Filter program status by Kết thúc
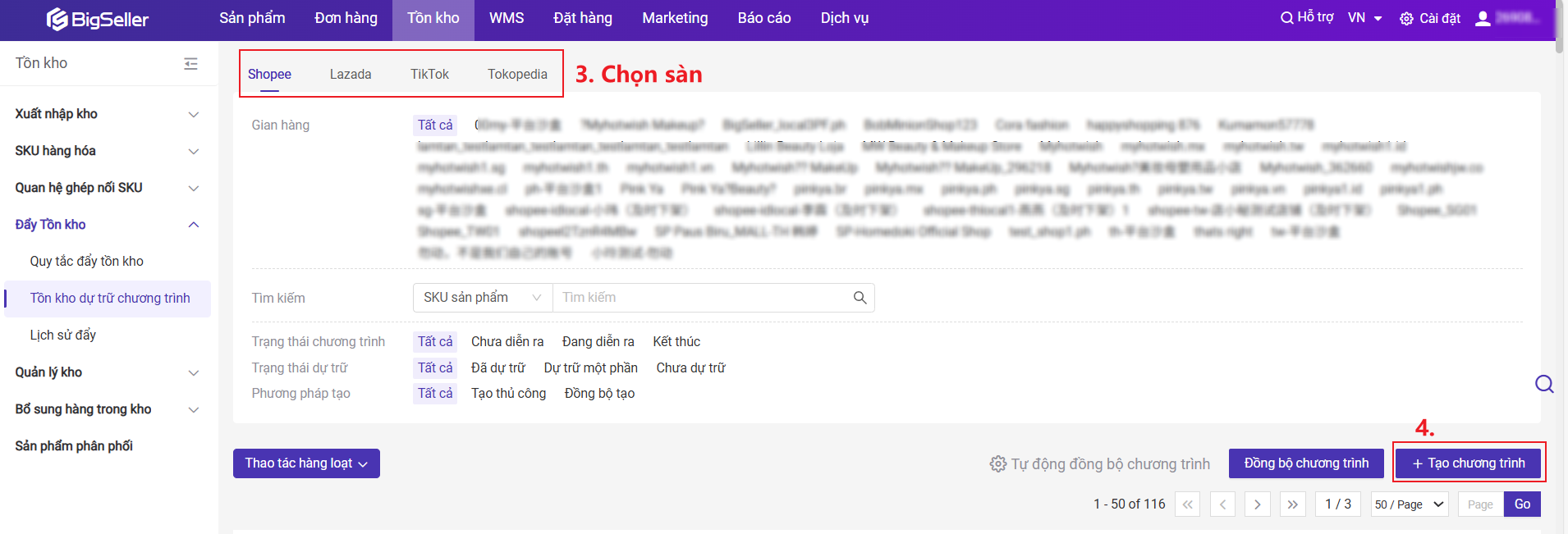Screen dimensions: 1568x534 pos(676,342)
